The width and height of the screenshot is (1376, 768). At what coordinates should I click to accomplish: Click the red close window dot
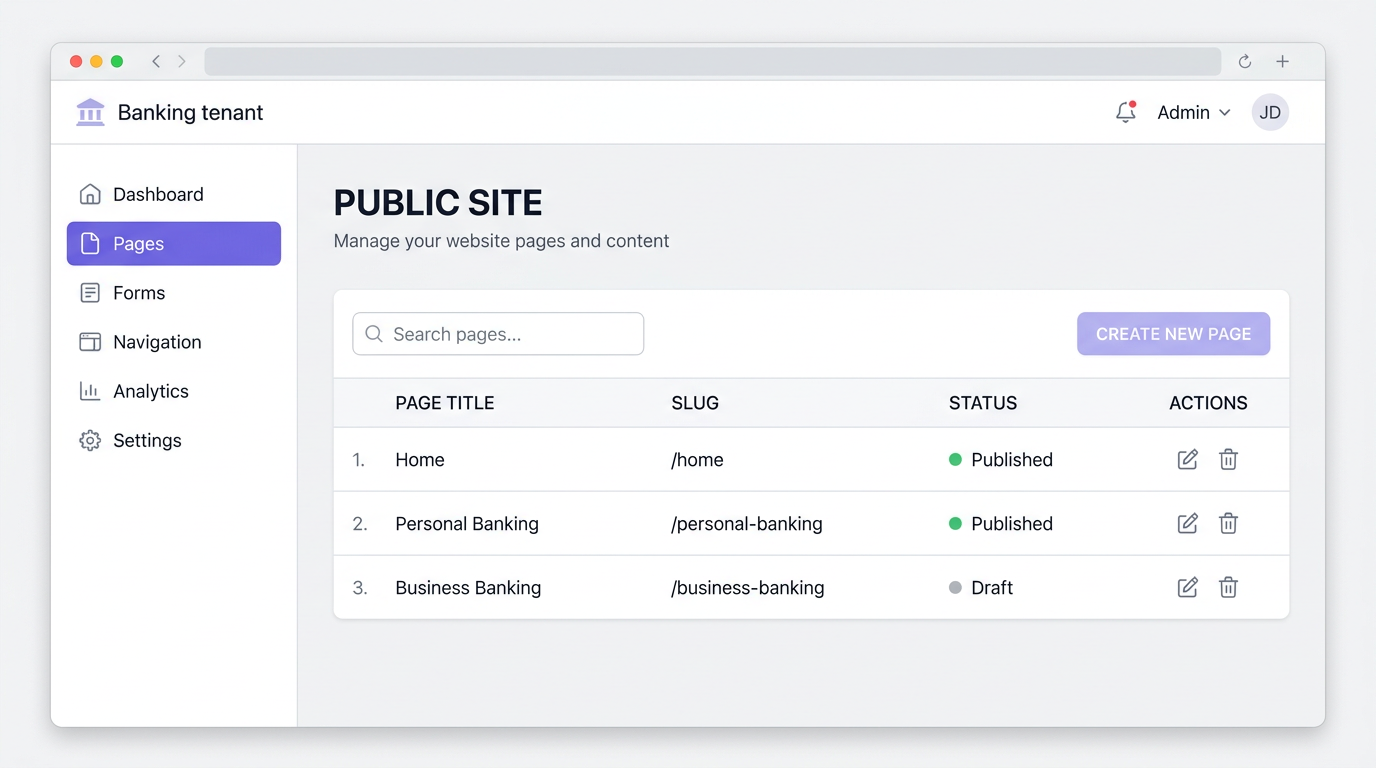[x=76, y=61]
